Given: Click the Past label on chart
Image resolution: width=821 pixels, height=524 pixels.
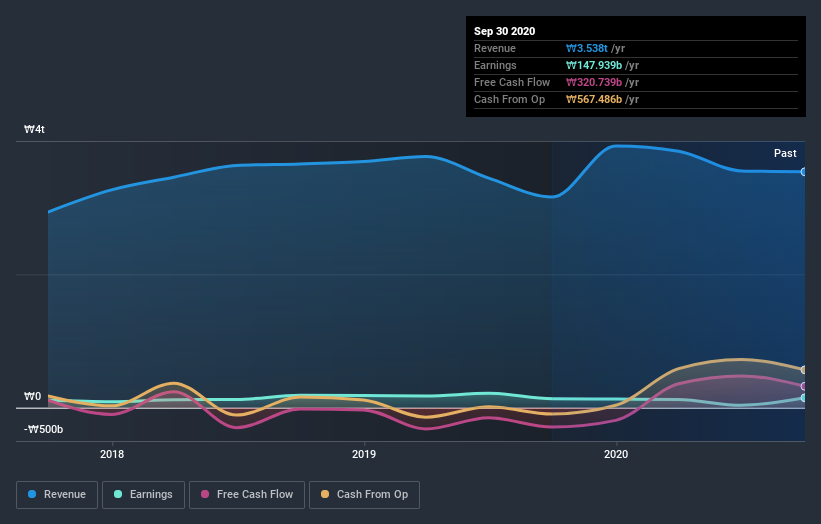Looking at the screenshot, I should point(785,153).
